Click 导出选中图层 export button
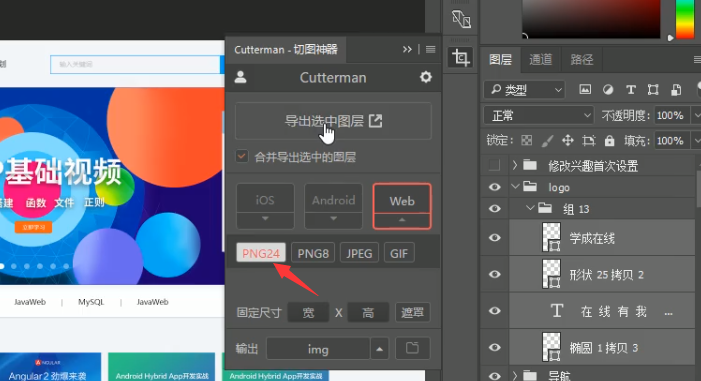 pyautogui.click(x=334, y=121)
